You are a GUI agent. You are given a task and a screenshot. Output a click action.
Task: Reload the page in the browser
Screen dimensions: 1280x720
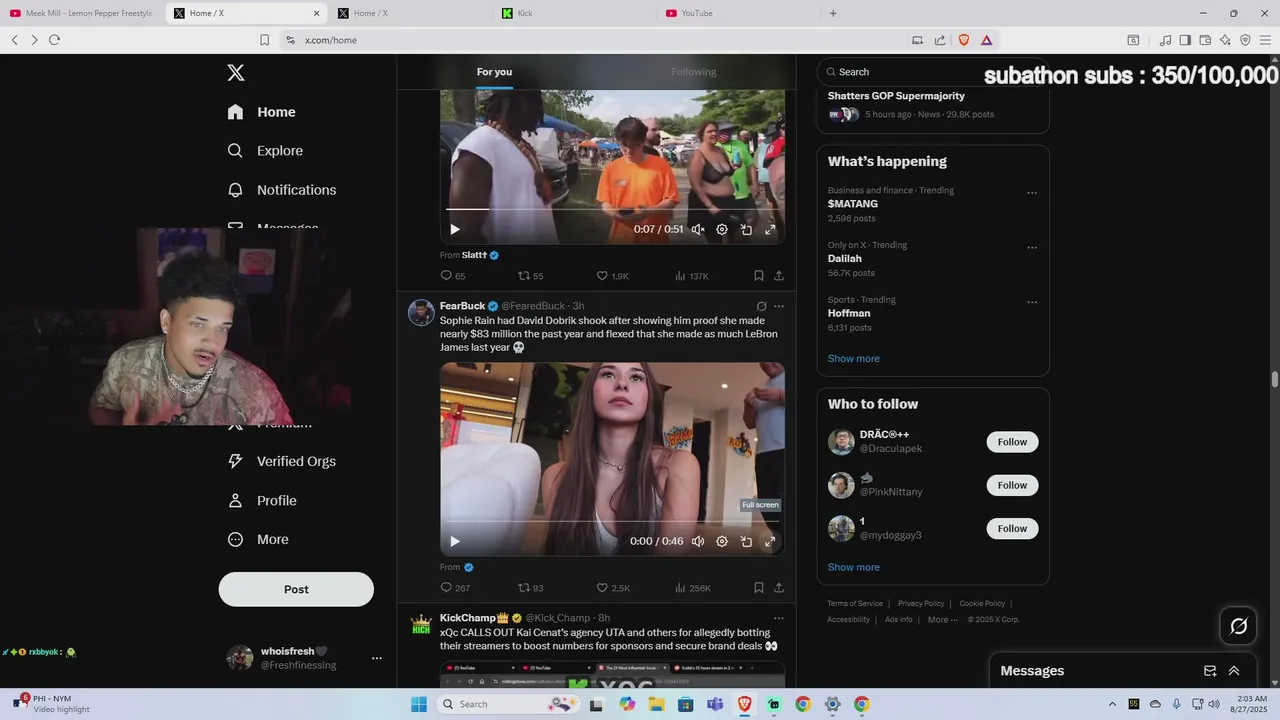(x=54, y=40)
